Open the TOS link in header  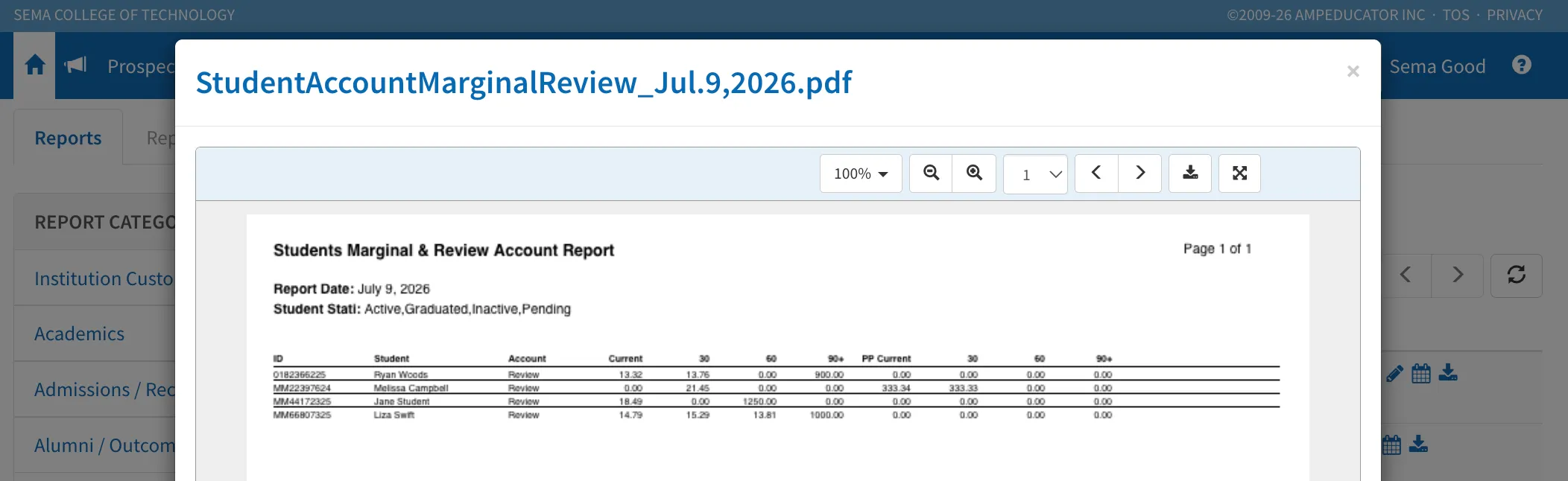[1456, 15]
